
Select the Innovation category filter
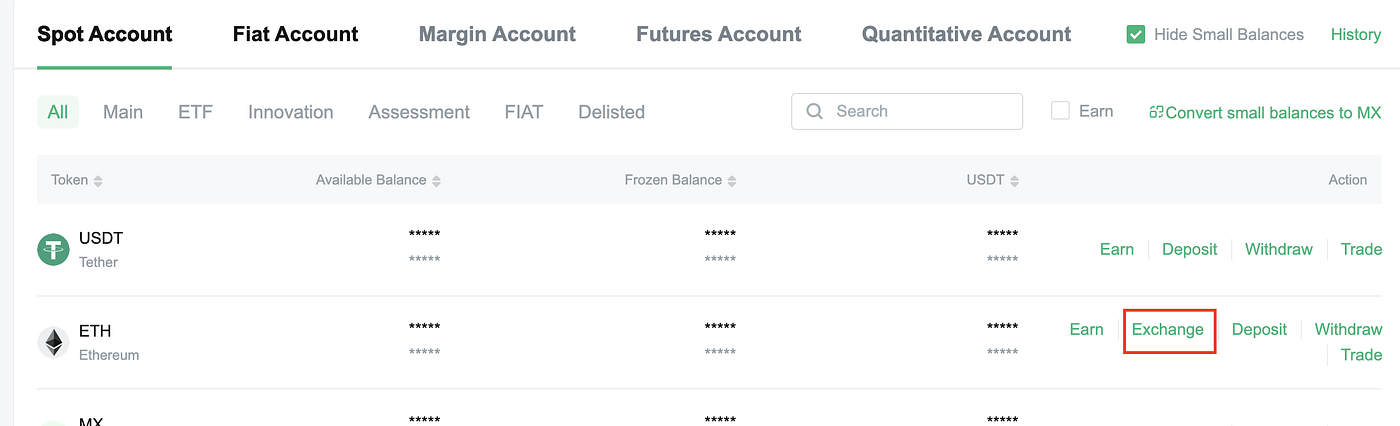coord(291,112)
